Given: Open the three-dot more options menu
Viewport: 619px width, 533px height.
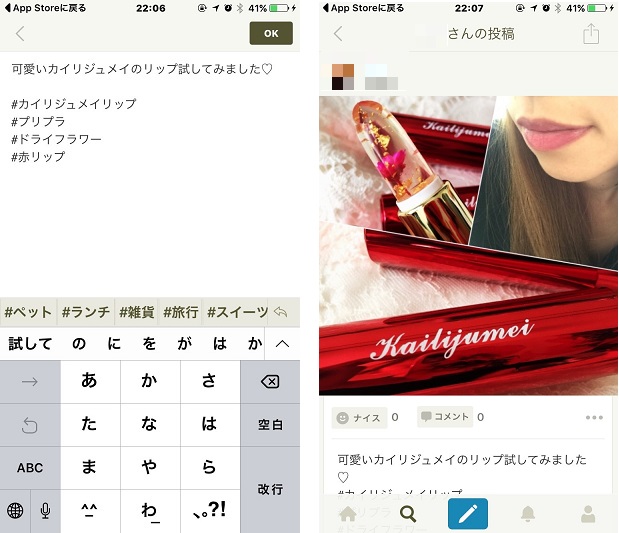Looking at the screenshot, I should (x=594, y=417).
